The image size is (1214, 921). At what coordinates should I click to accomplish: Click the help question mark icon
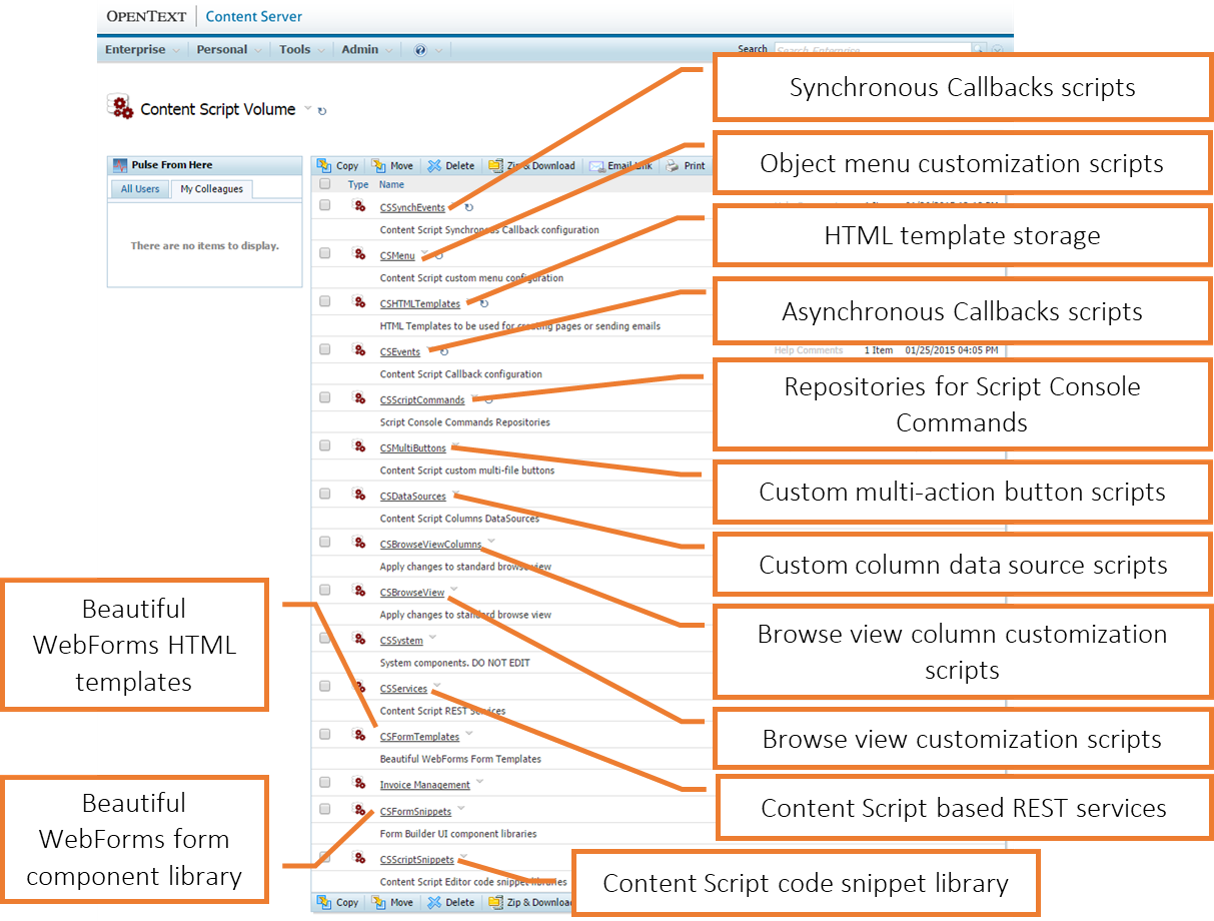[420, 50]
